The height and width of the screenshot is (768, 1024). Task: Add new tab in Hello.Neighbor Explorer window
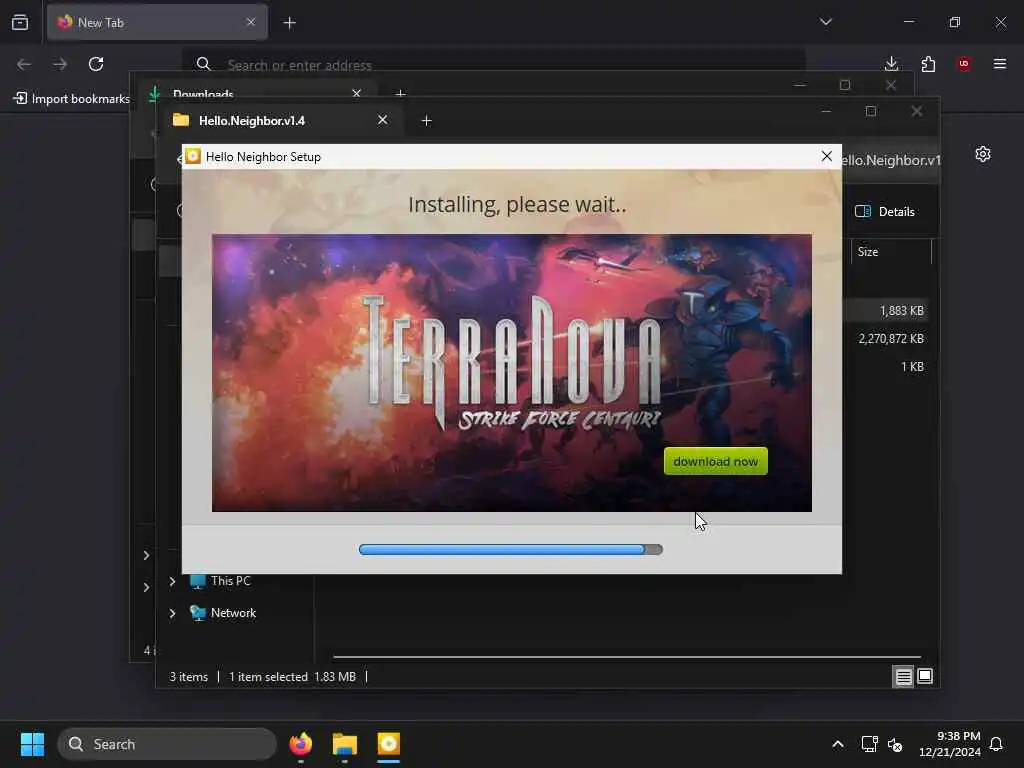tap(426, 121)
